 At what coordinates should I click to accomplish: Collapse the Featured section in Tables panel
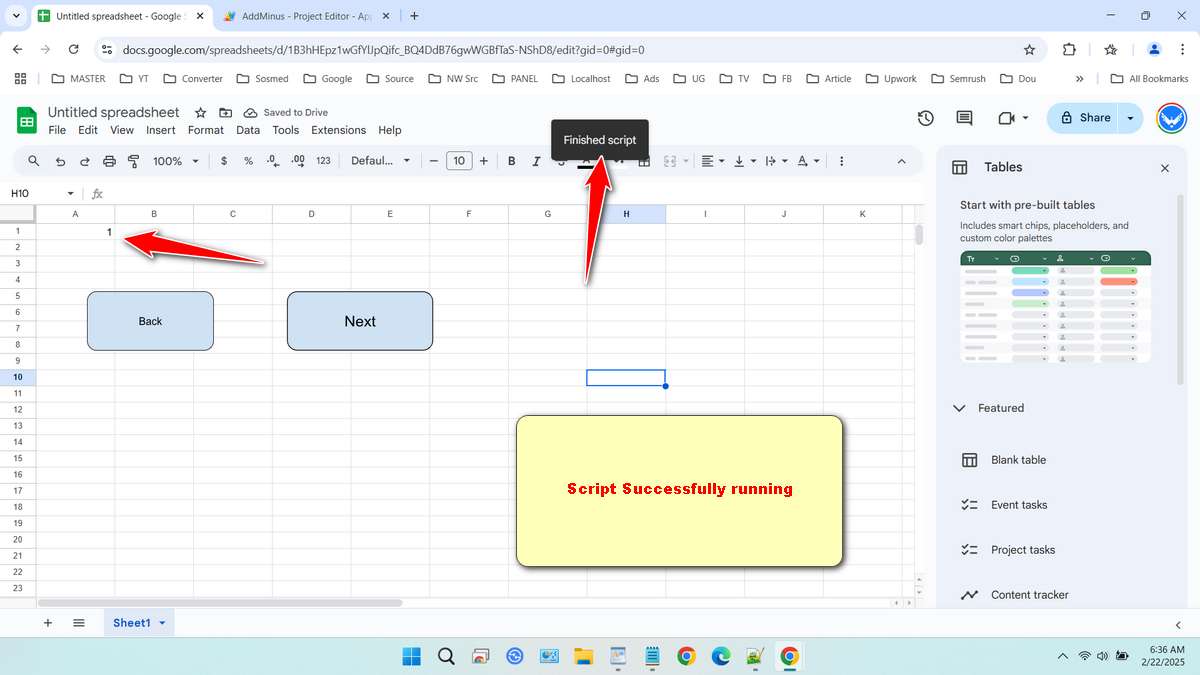tap(959, 408)
